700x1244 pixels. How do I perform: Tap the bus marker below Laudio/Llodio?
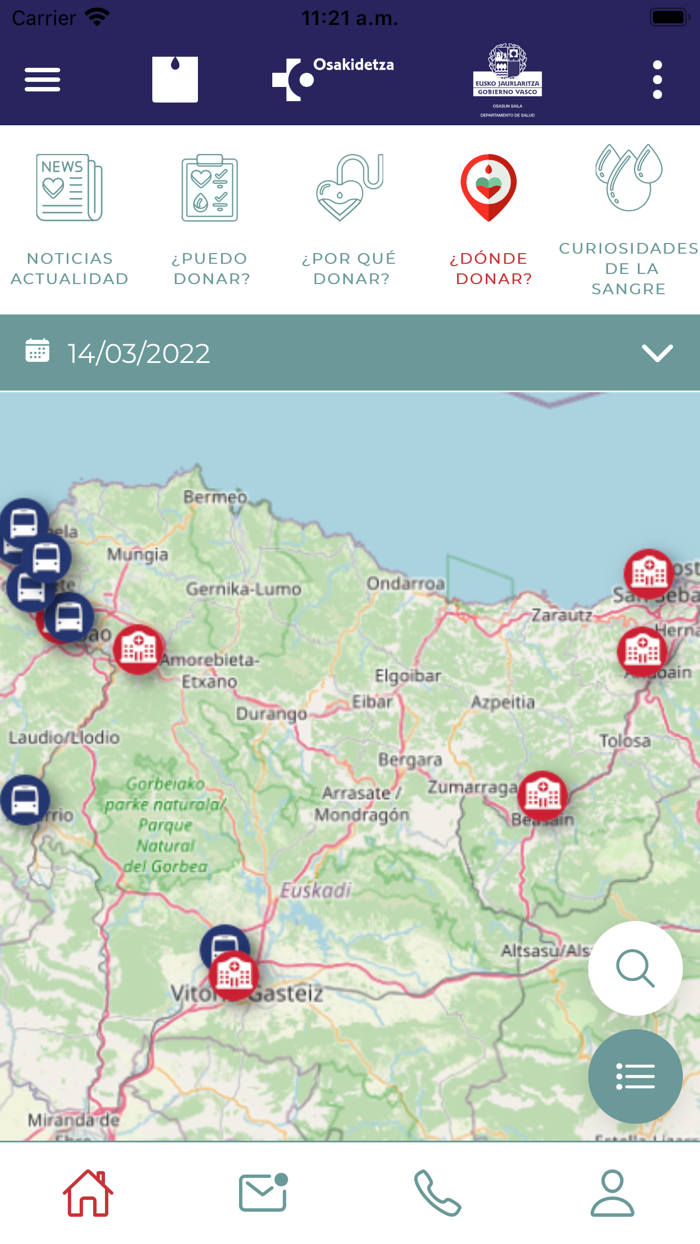point(24,800)
